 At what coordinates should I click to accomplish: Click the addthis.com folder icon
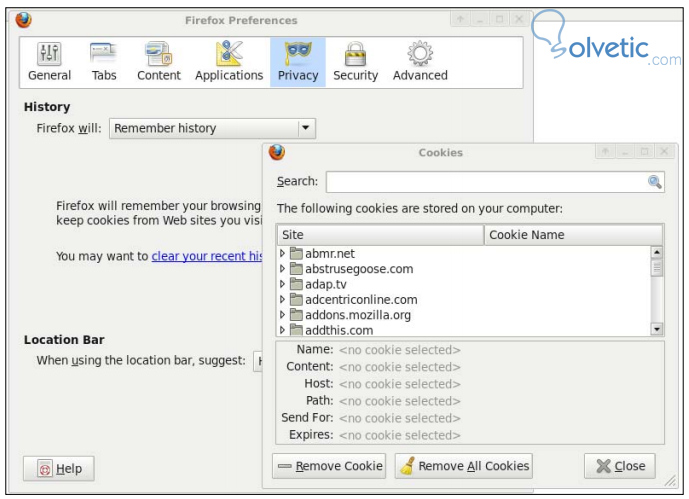tap(297, 330)
